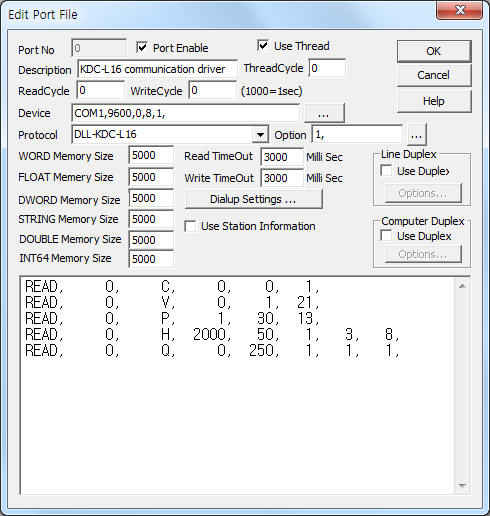This screenshot has width=490, height=516.
Task: Click the scroll up arrow of script area
Action: 462,286
